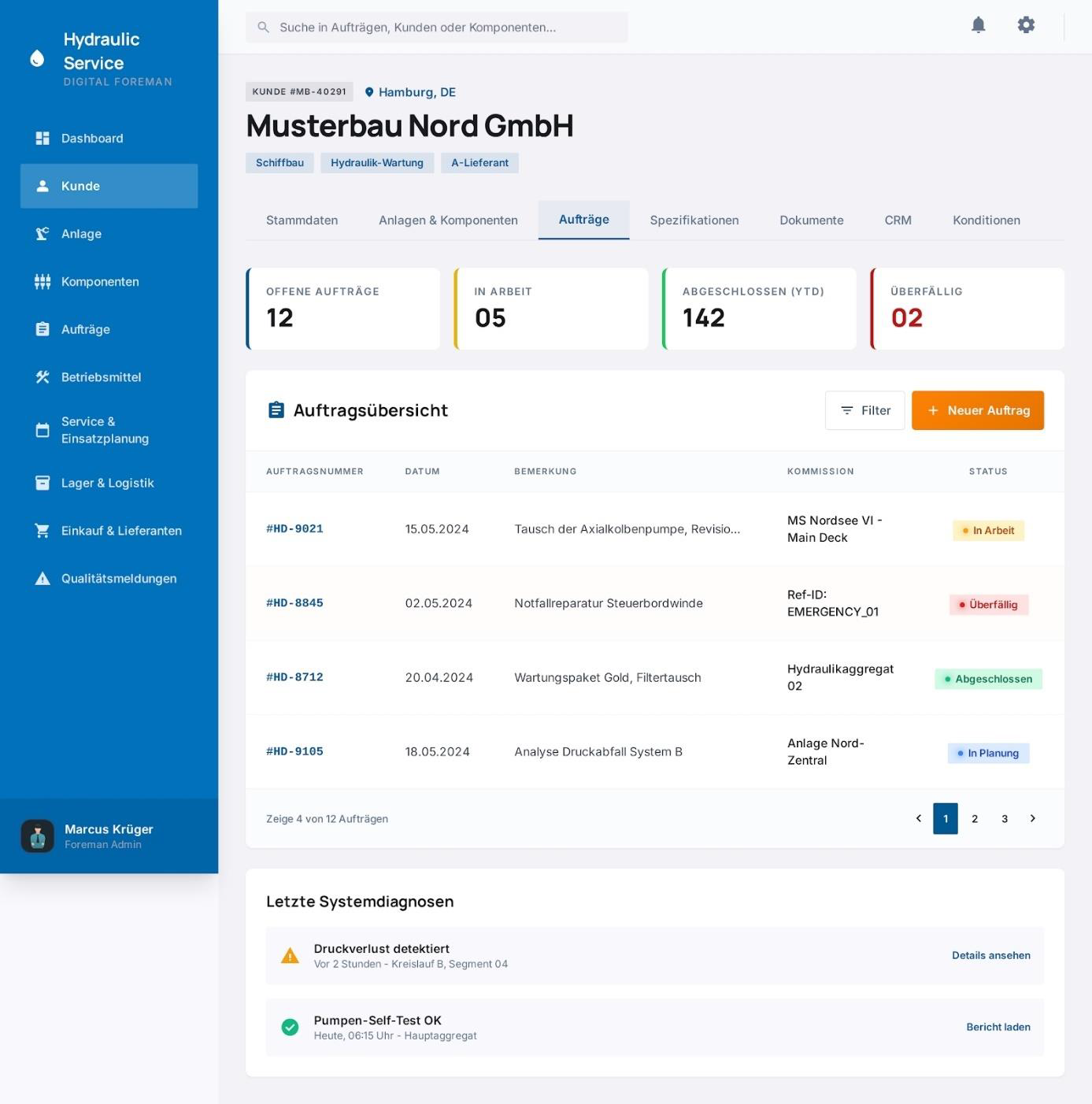This screenshot has height=1104, width=1092.
Task: Open order #HD-8845 link
Action: pos(294,603)
